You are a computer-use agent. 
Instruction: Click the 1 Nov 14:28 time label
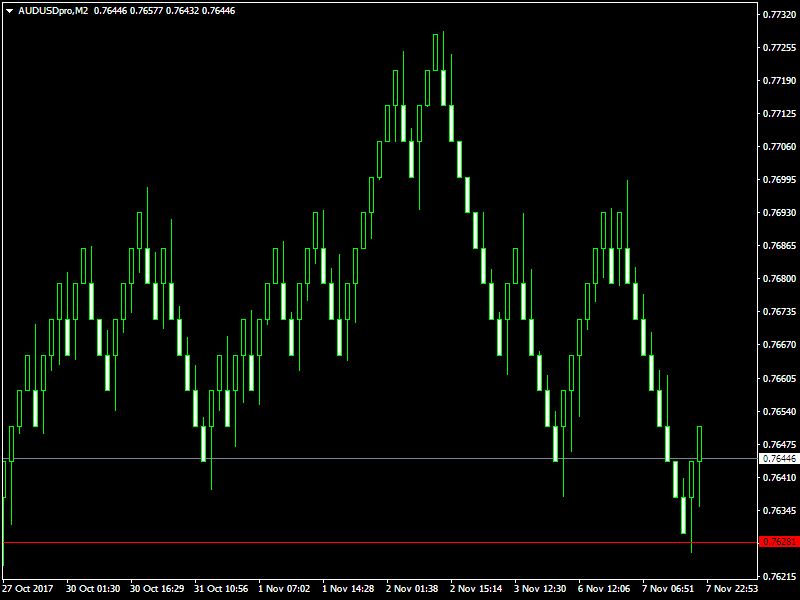(348, 589)
